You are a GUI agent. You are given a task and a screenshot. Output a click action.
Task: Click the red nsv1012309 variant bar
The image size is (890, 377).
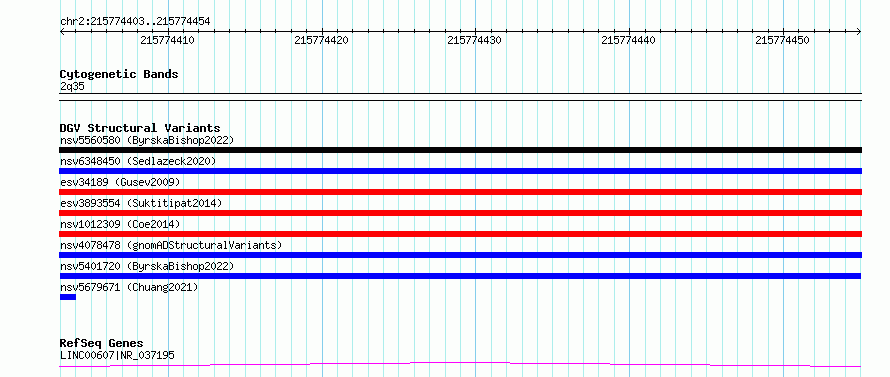click(x=460, y=234)
